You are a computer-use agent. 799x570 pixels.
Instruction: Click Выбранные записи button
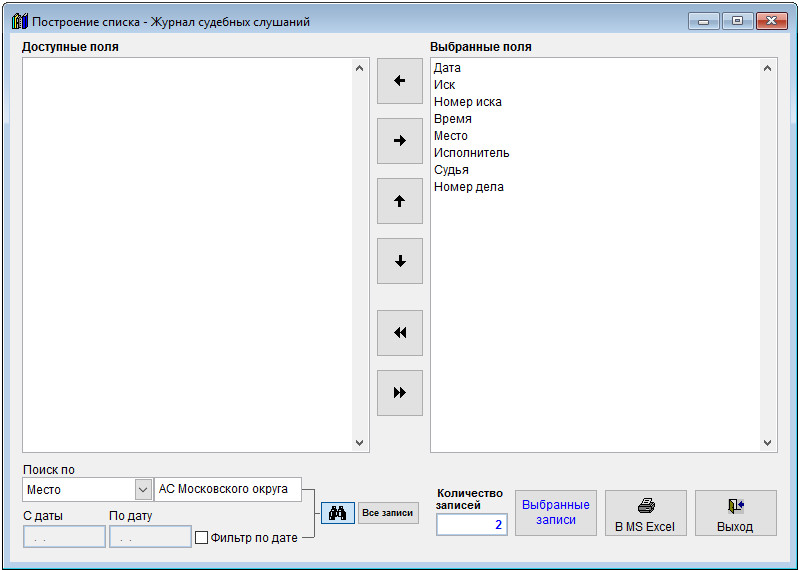click(x=555, y=513)
